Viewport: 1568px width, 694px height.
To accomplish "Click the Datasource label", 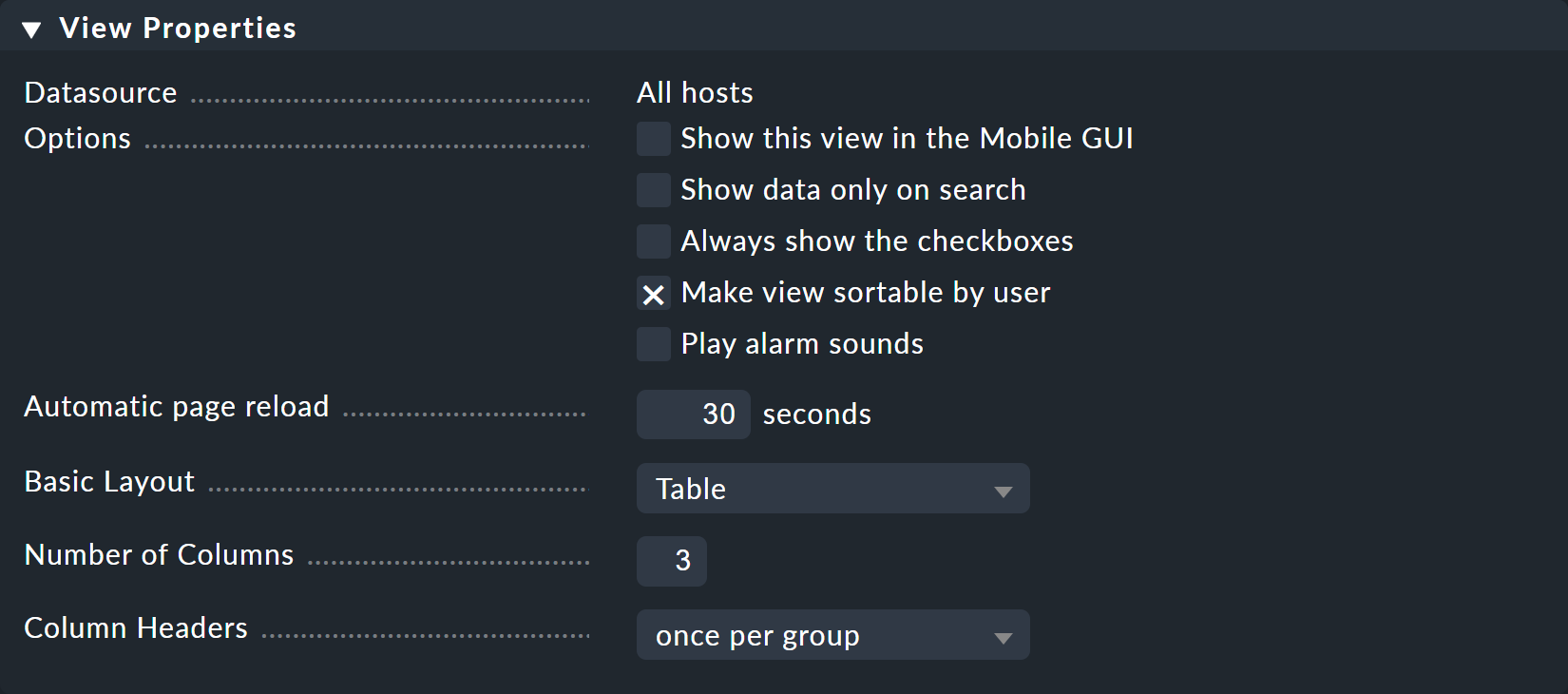I will 100,92.
